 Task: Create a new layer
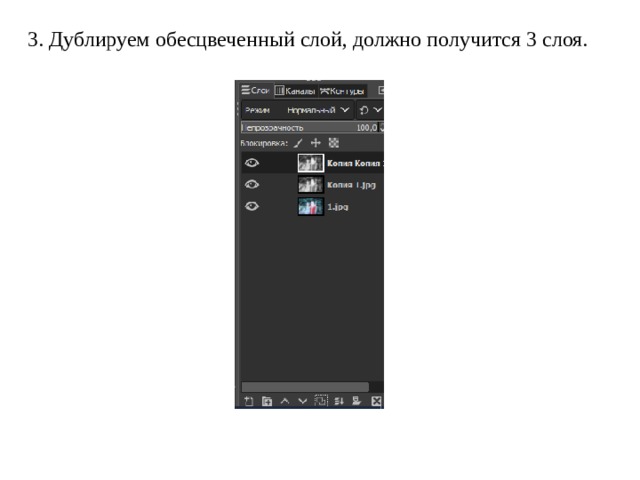pos(249,401)
